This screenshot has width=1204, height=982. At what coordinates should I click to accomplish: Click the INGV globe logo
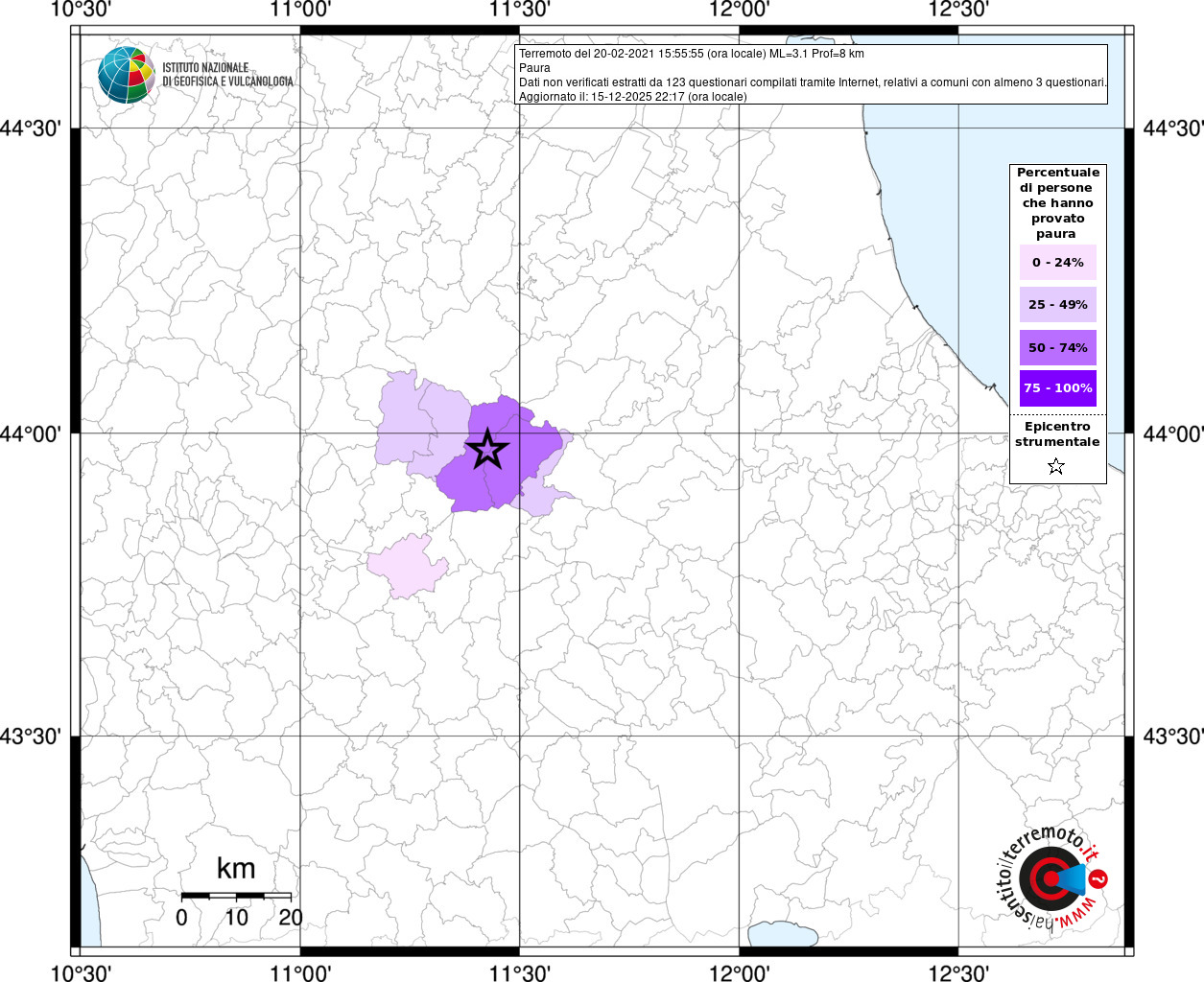click(x=126, y=74)
